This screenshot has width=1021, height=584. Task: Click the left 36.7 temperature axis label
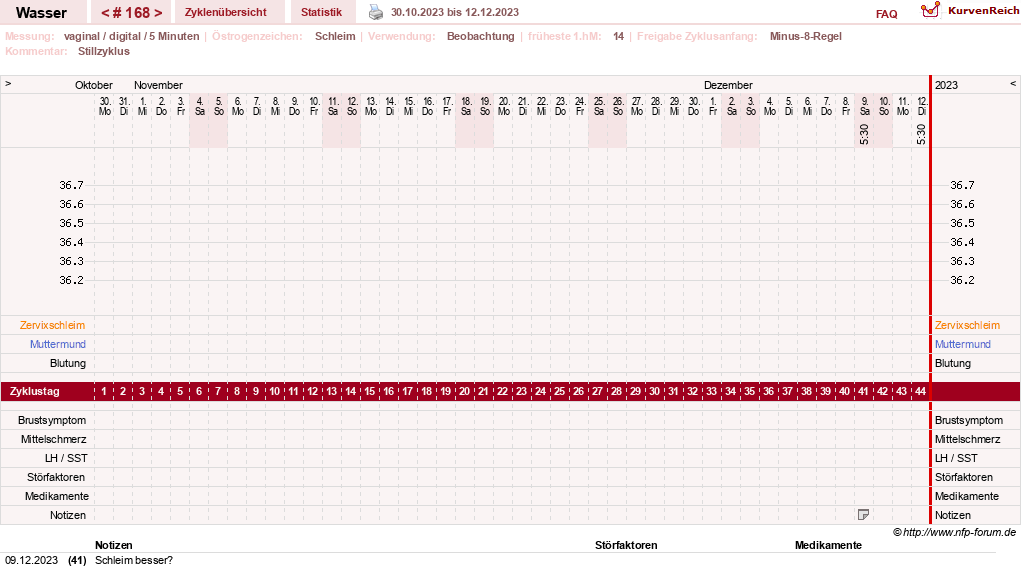click(72, 186)
